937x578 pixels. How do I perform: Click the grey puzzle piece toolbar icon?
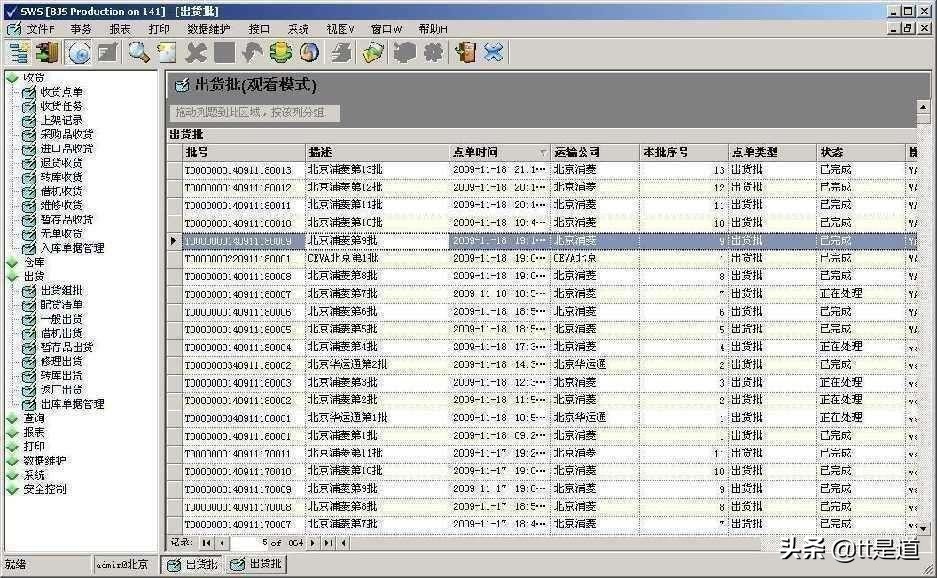coord(405,53)
